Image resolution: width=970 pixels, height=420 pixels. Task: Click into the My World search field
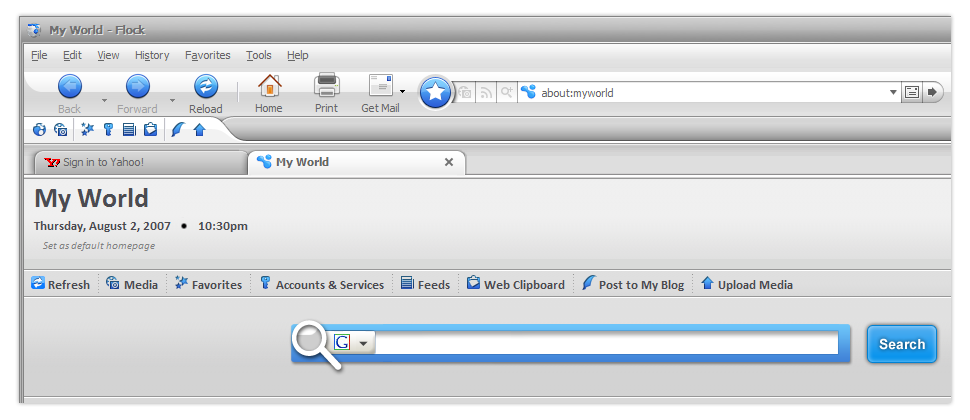[607, 343]
